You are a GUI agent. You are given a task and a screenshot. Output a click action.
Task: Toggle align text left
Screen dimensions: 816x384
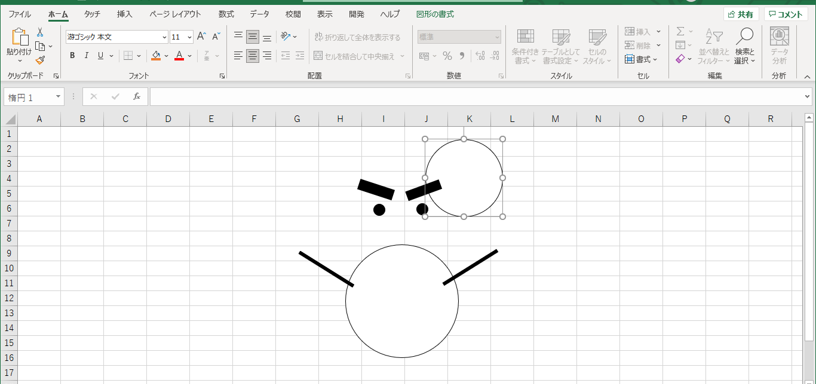point(238,55)
